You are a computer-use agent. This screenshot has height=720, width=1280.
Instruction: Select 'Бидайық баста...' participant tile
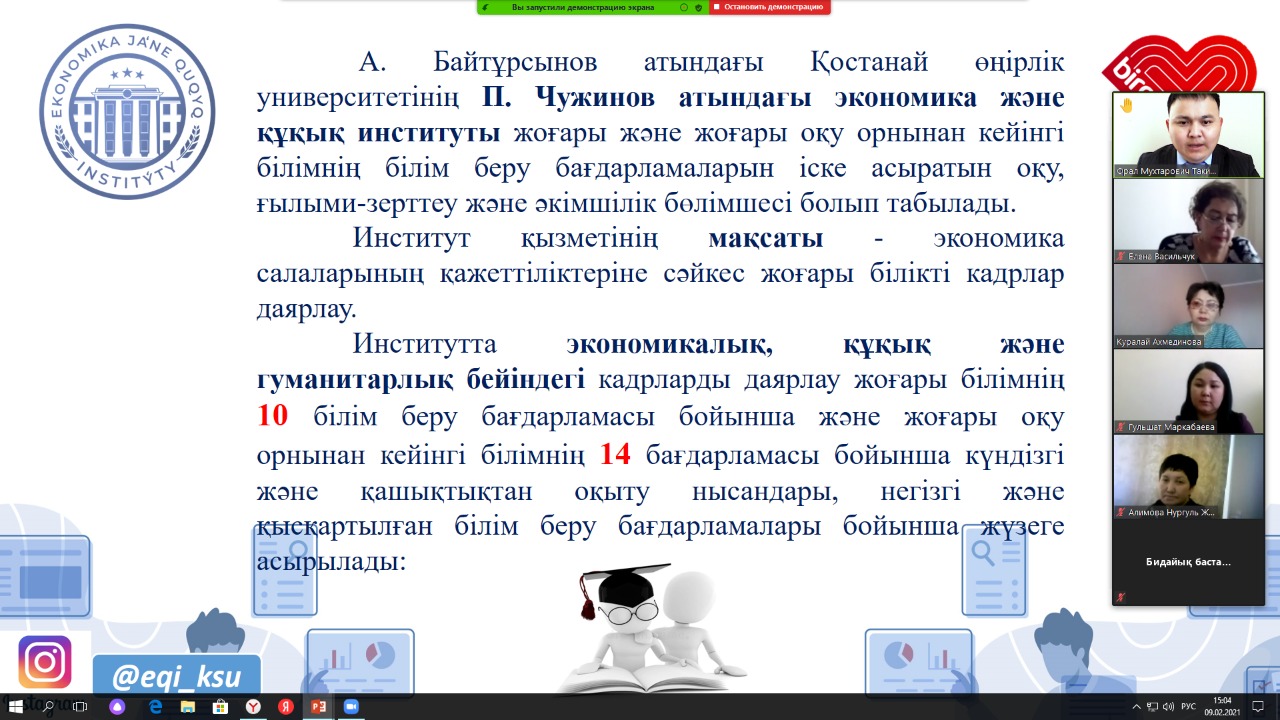(x=1188, y=562)
